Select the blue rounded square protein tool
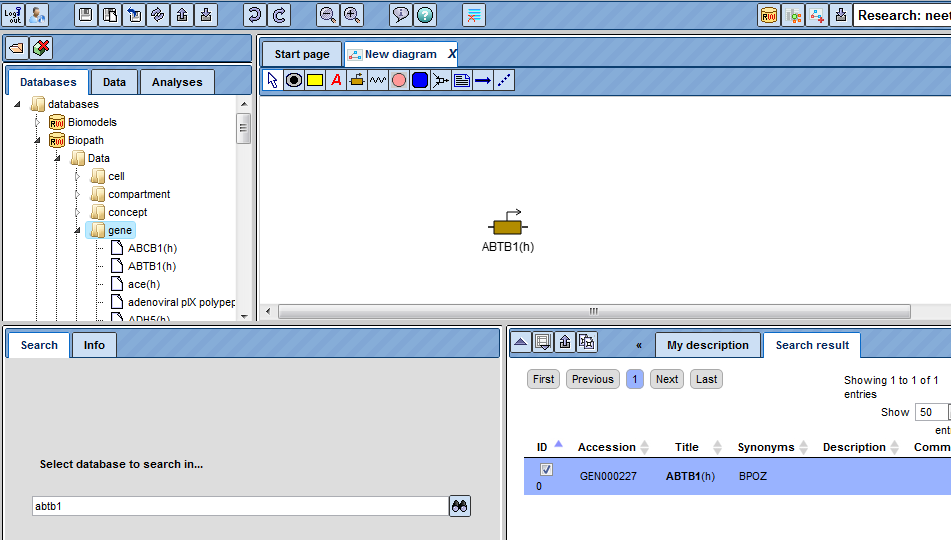This screenshot has width=951, height=540. [x=420, y=80]
